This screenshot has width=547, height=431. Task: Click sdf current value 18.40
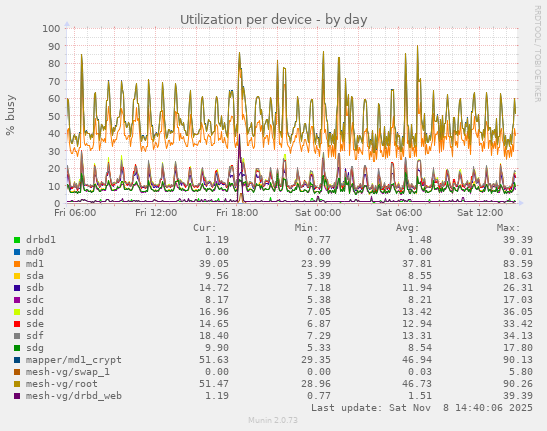pyautogui.click(x=214, y=336)
